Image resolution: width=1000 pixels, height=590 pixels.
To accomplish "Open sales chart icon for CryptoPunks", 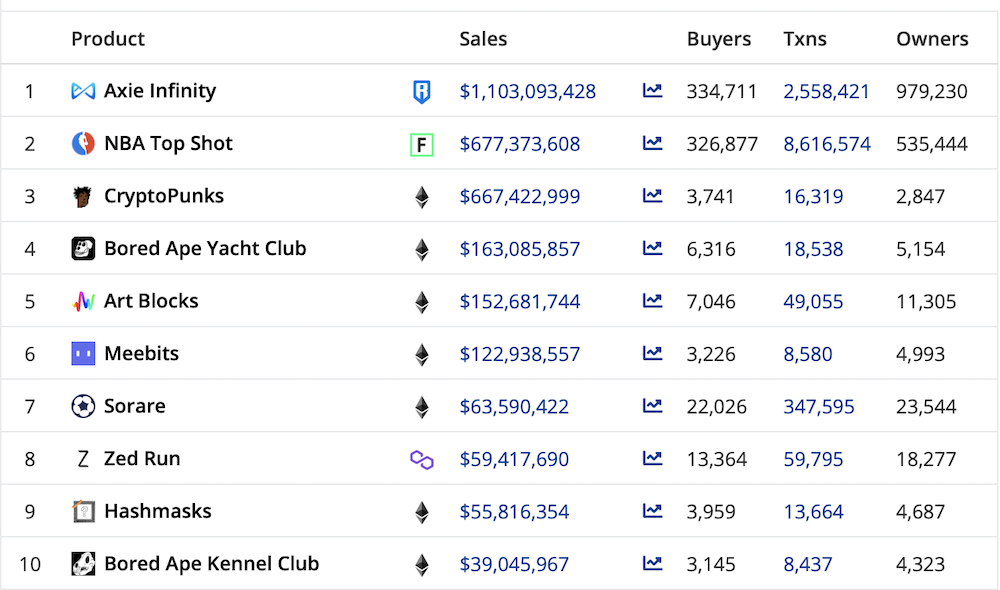I will pos(652,195).
